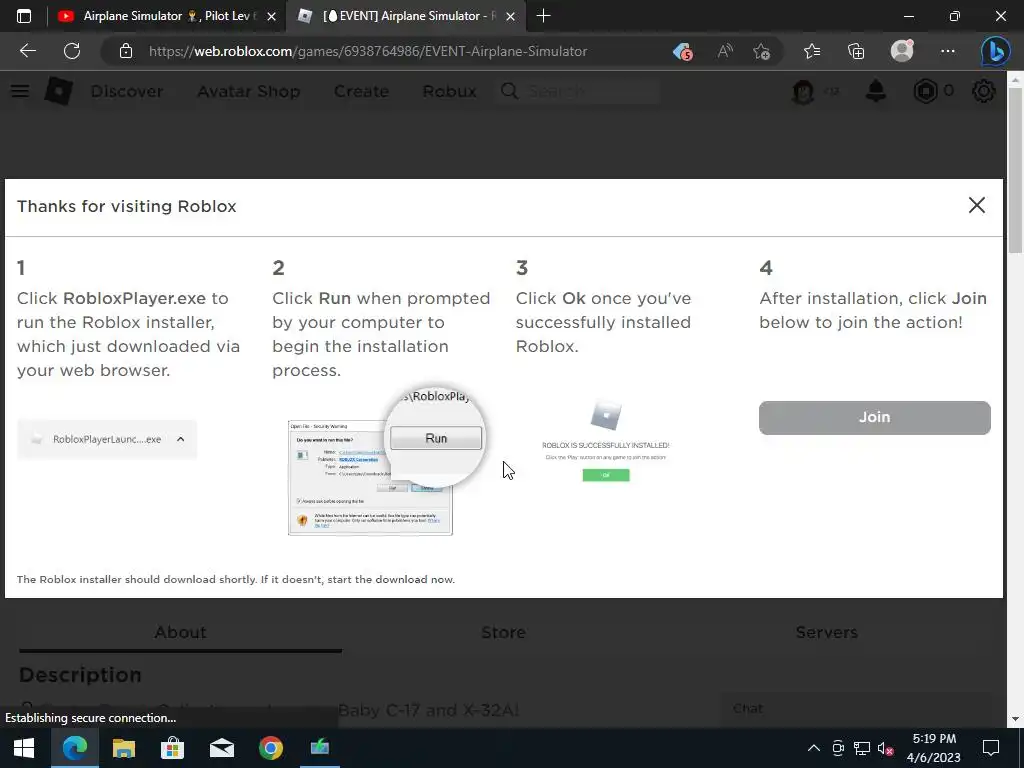Open Roblox notifications bell
This screenshot has width=1024, height=768.
click(x=876, y=91)
